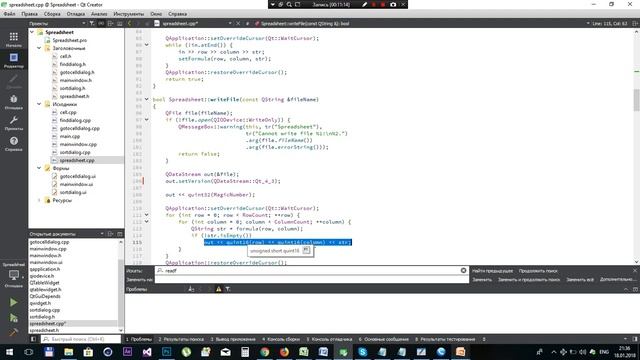This screenshot has height=360, width=640.
Task: Open mainwindow.cpp in the project tree
Action: click(78, 144)
